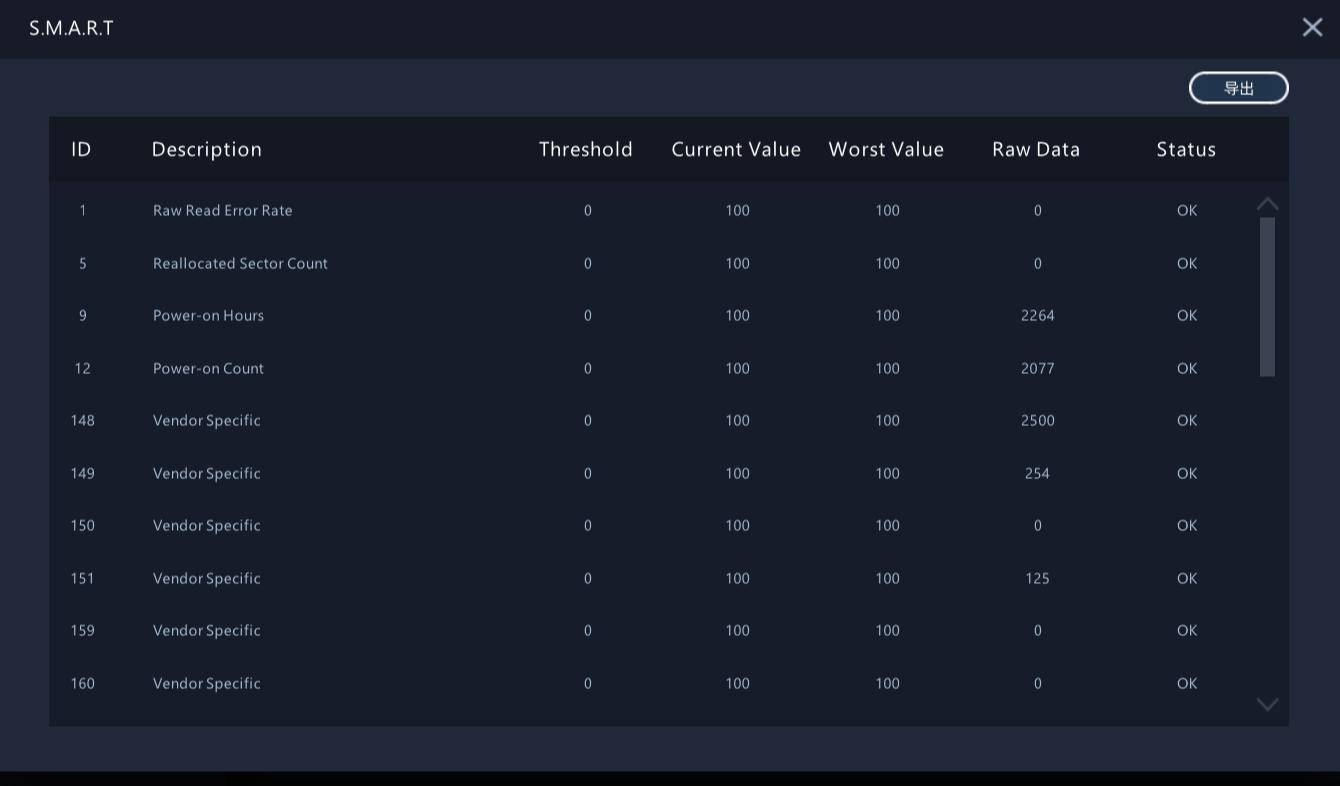This screenshot has height=786, width=1340.
Task: Click Vendor Specific in row ID 151
Action: tap(207, 578)
